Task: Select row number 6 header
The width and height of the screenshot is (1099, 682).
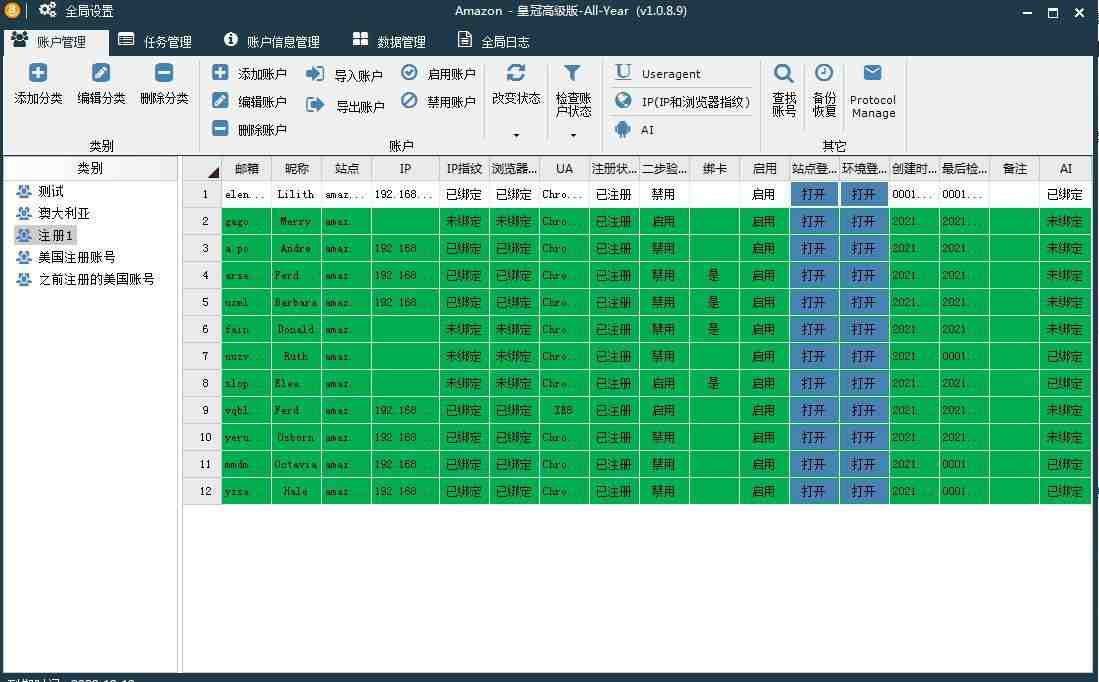Action: [x=203, y=329]
